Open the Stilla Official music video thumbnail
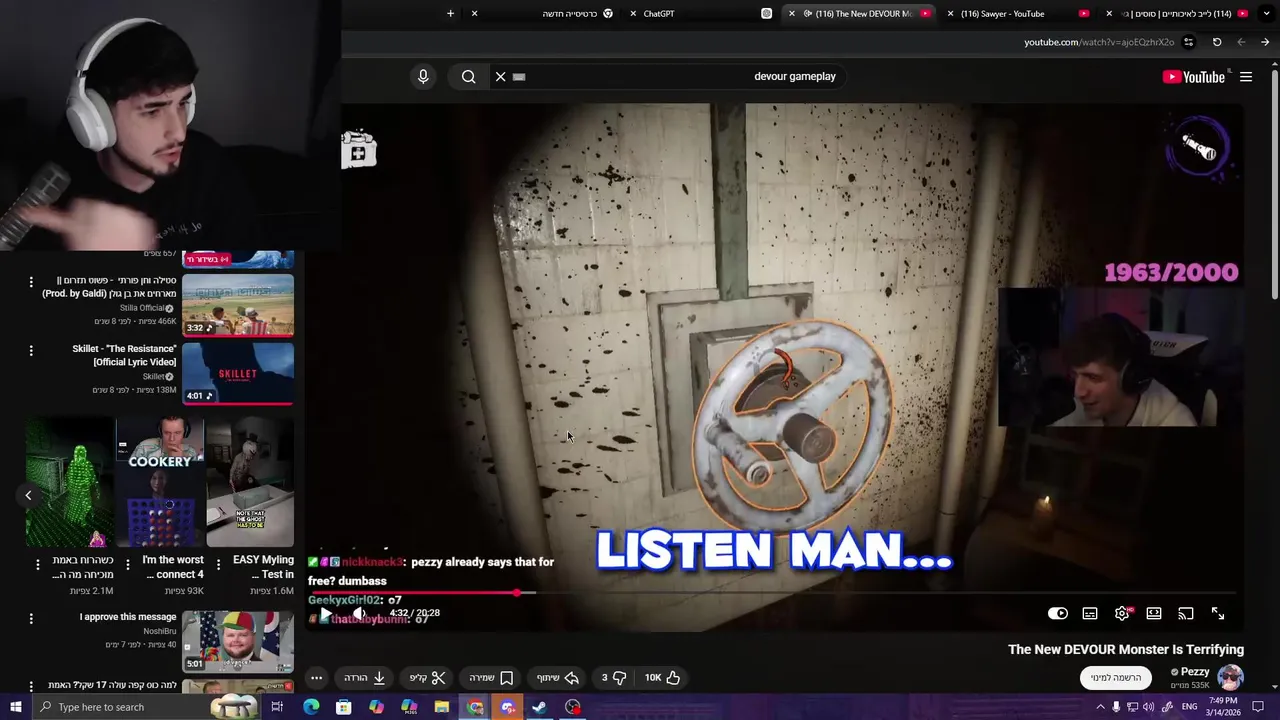 click(238, 305)
